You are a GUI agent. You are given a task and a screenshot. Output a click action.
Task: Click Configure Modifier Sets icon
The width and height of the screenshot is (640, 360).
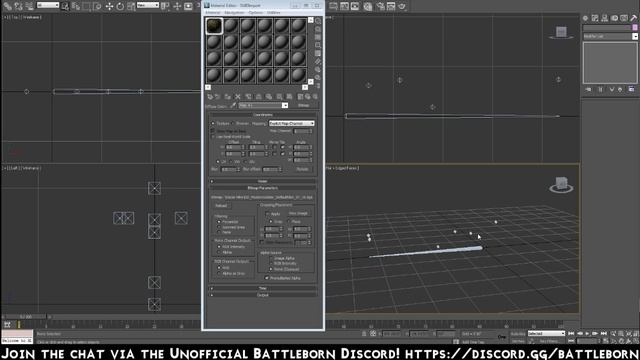point(631,89)
